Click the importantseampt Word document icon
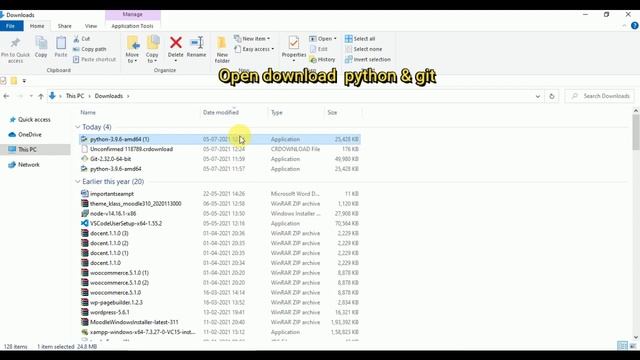 (84, 193)
